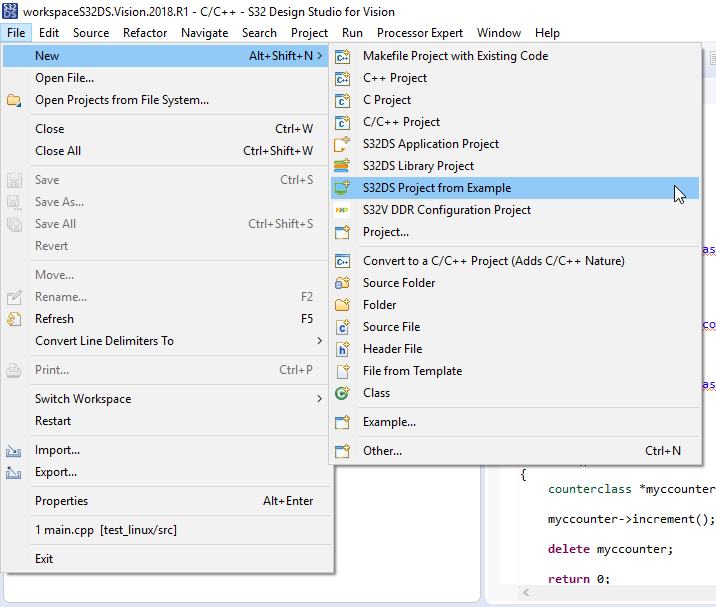
Task: Open the Edit menu
Action: (49, 33)
